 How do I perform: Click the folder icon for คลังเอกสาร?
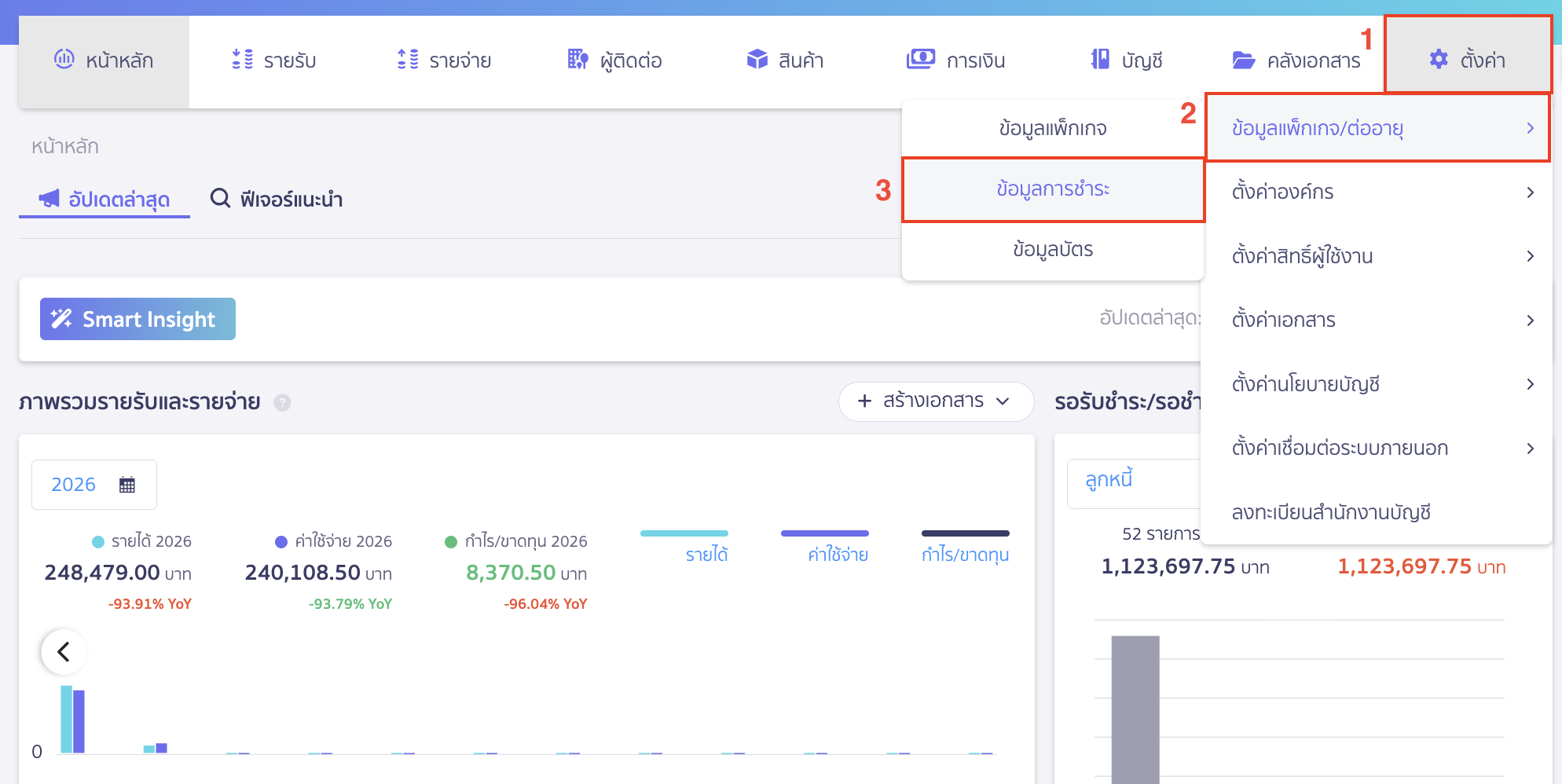[x=1243, y=60]
